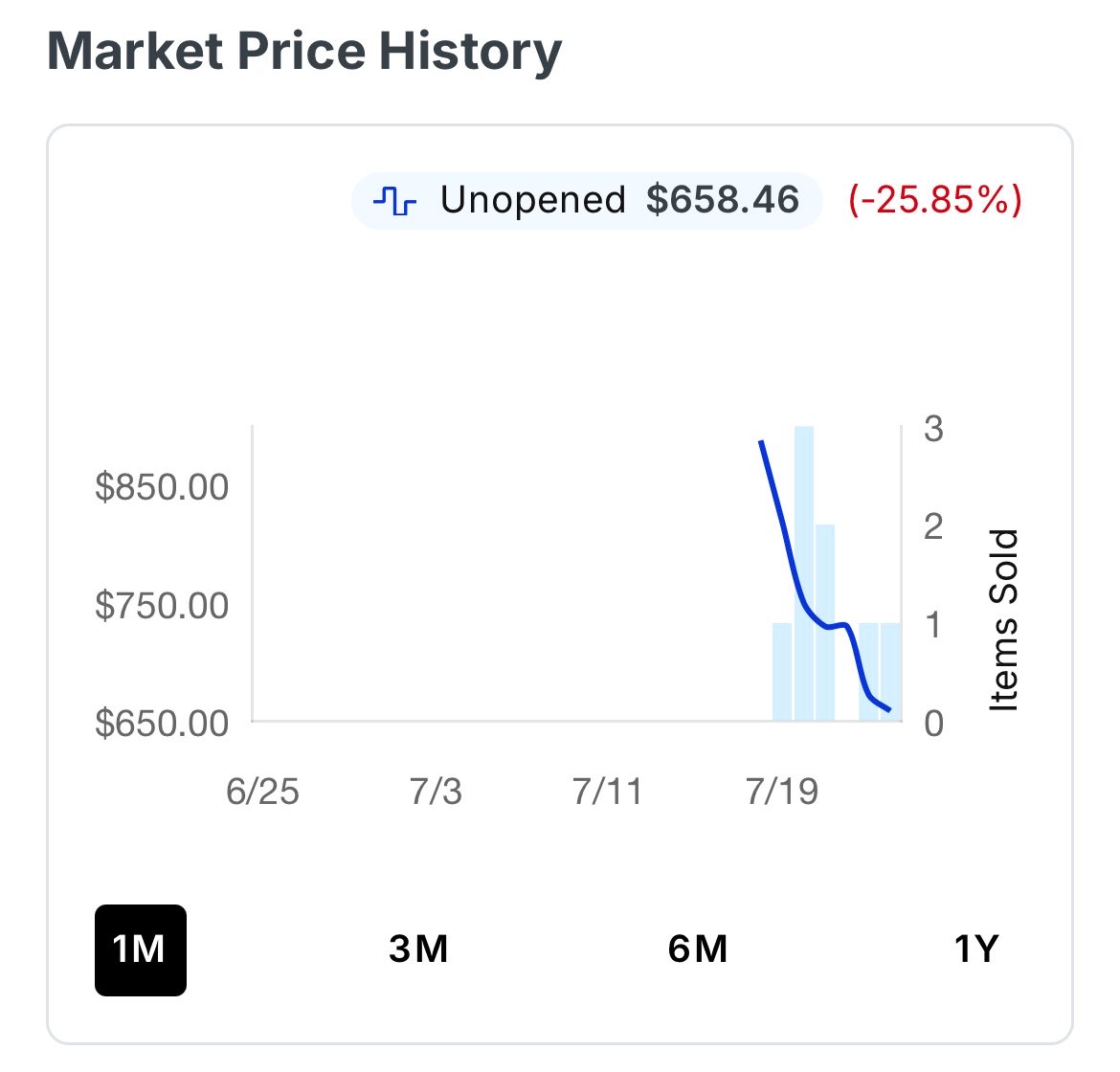
Task: Click the sales bar reaching 2 items
Action: pos(825,623)
